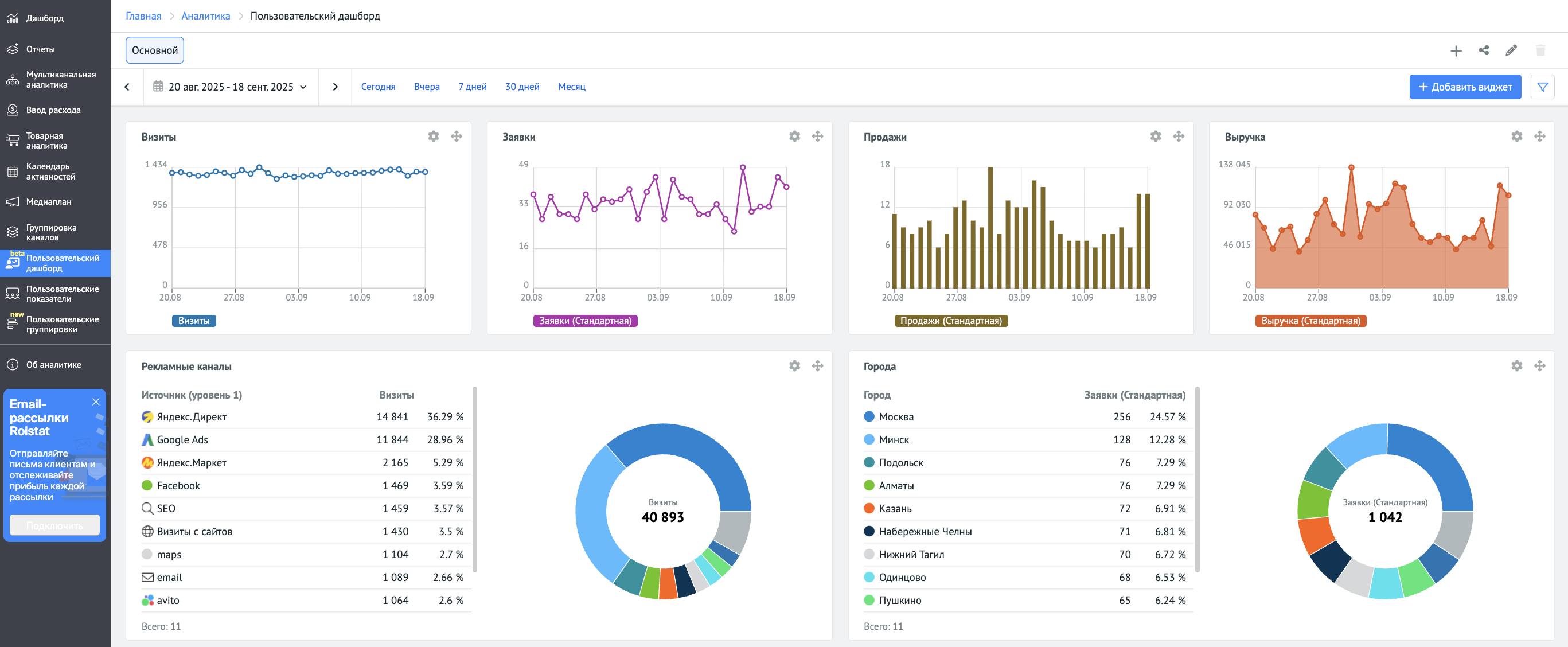Open Отчеты in the sidebar menu
The height and width of the screenshot is (647, 1568).
[x=40, y=49]
